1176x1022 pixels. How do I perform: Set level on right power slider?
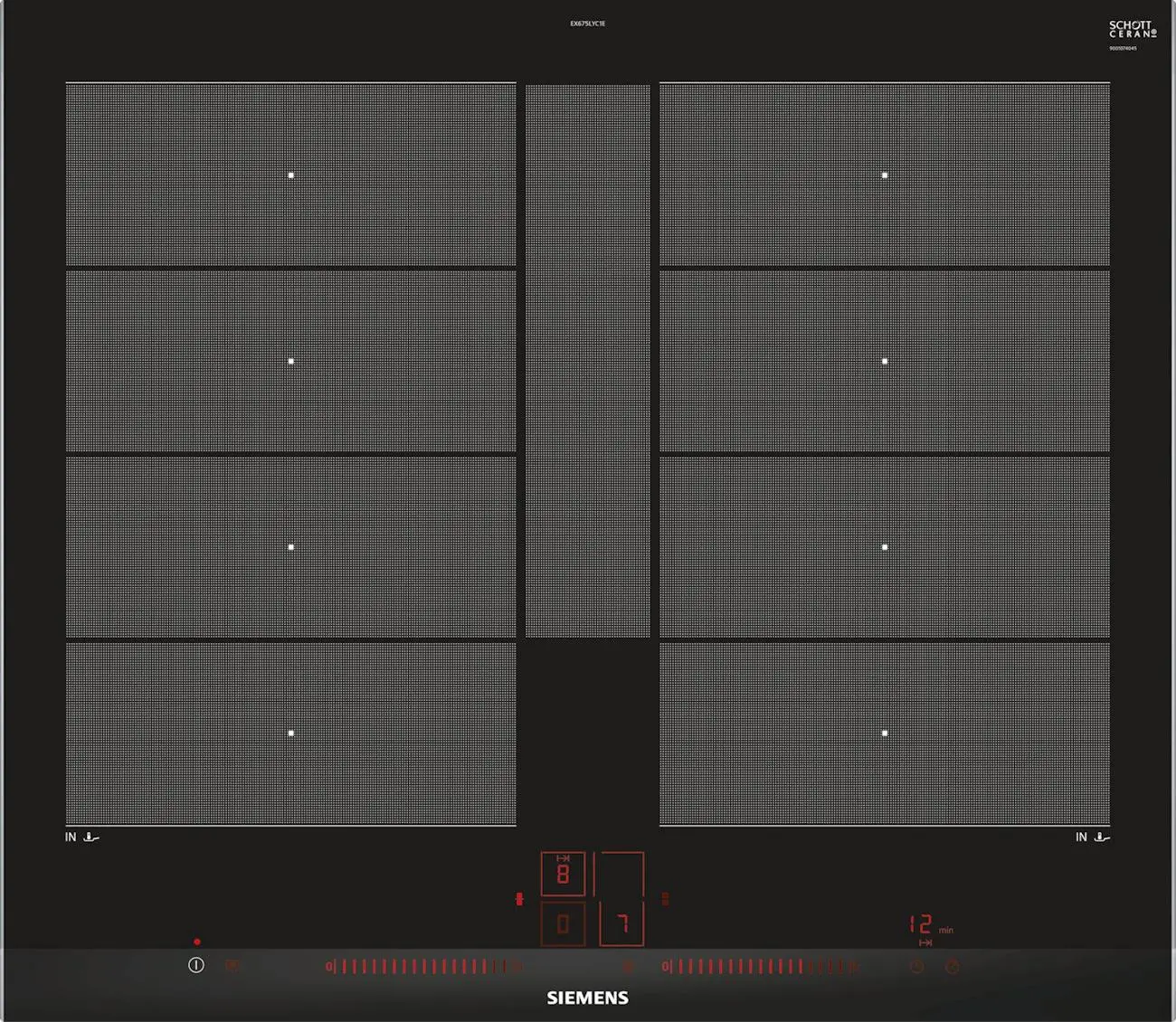(x=760, y=967)
